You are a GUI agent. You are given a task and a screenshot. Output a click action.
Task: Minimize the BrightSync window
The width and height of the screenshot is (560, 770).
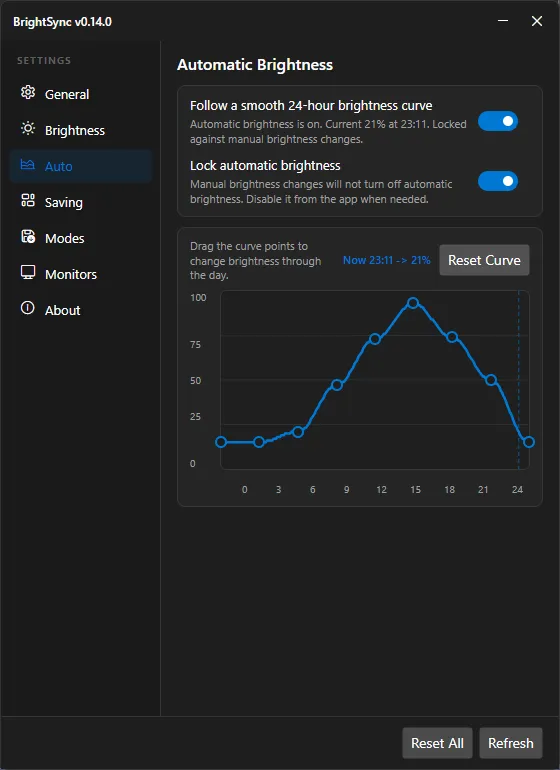503,21
